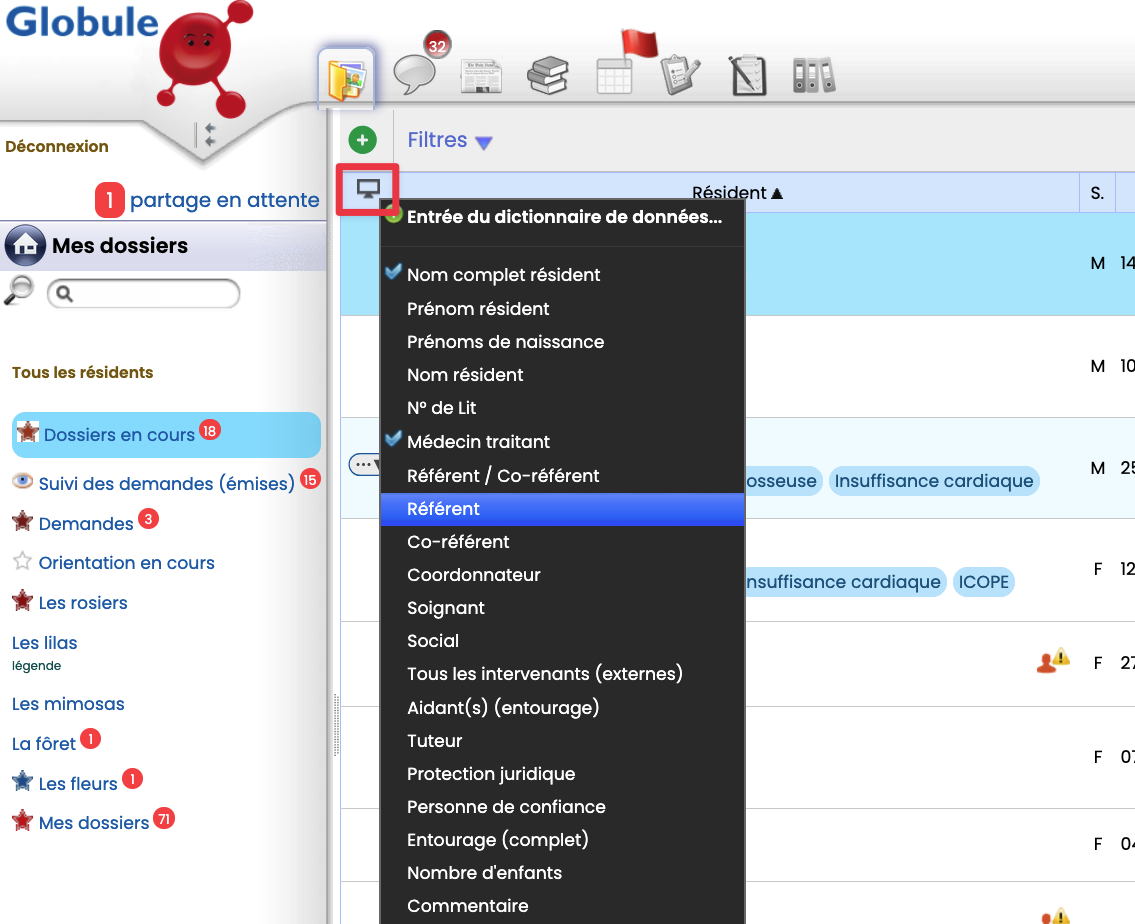Select Entourage (complet) entry

(497, 840)
